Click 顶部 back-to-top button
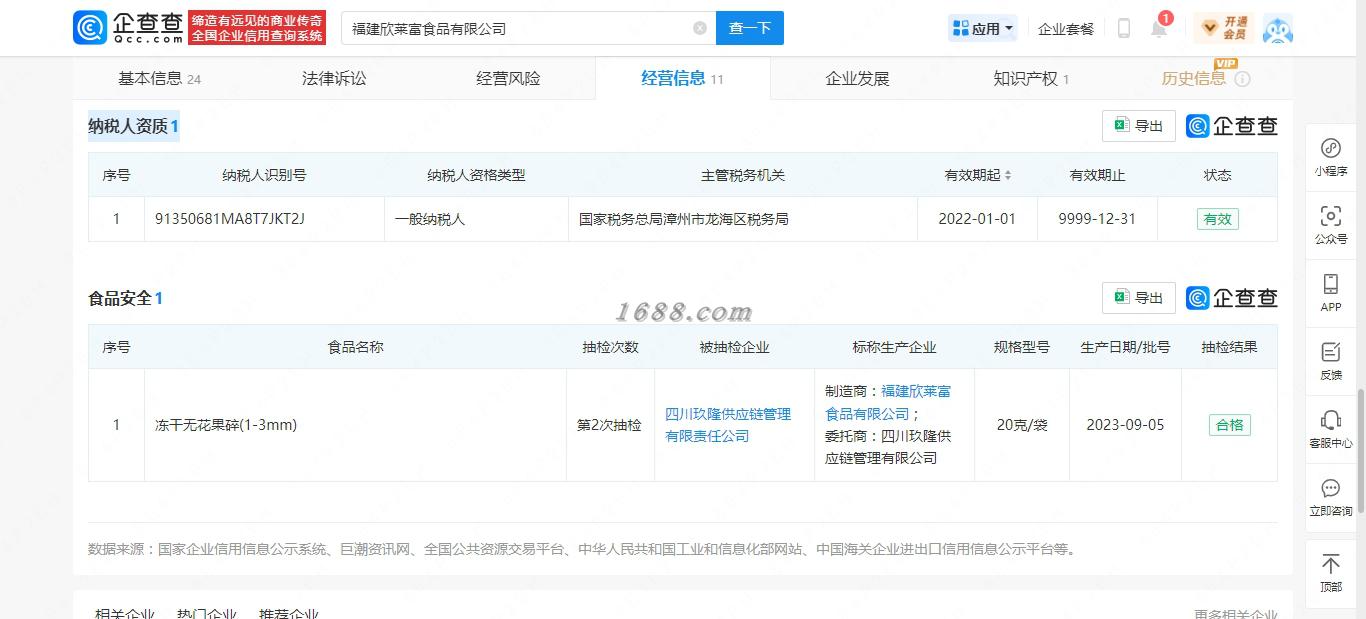 coord(1331,573)
